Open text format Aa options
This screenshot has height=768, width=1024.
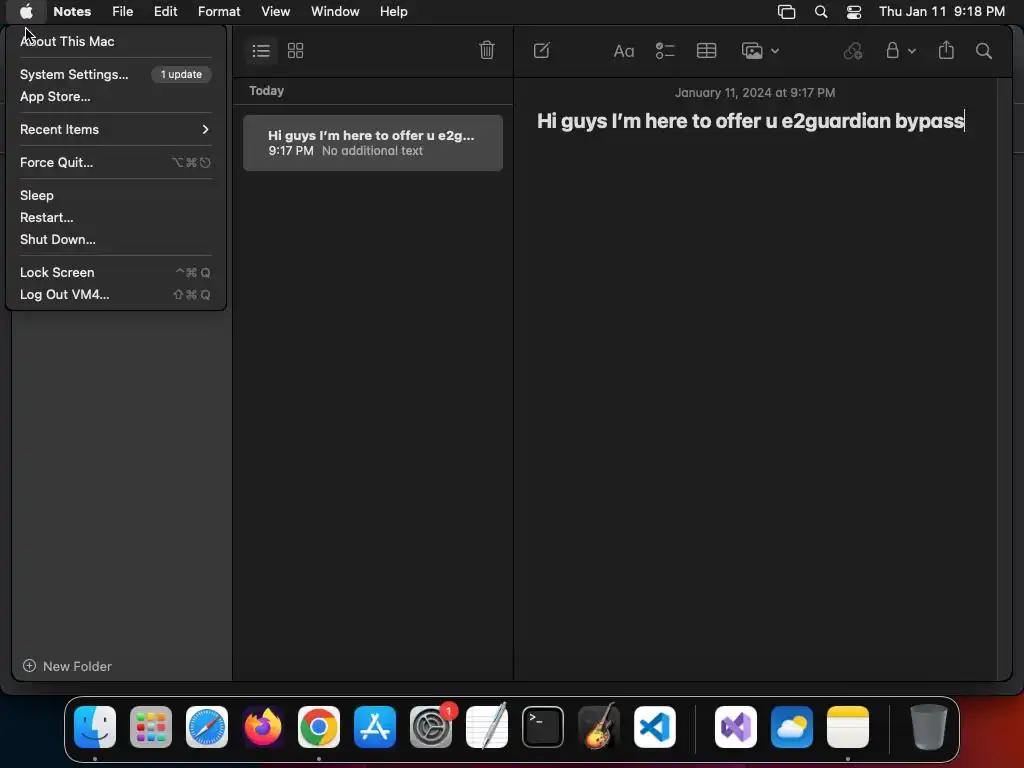pyautogui.click(x=624, y=51)
